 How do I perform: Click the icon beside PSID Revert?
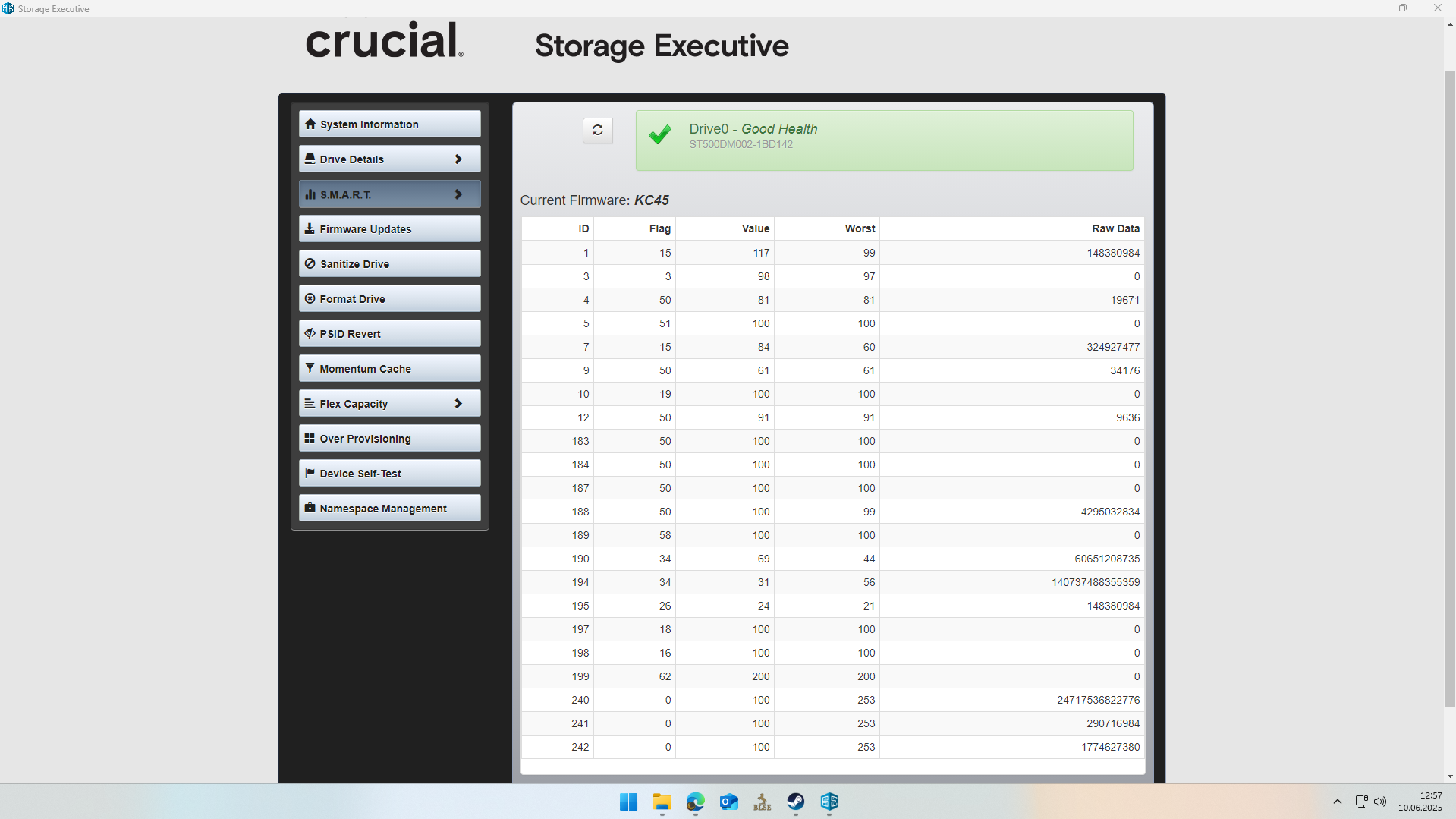click(x=310, y=333)
